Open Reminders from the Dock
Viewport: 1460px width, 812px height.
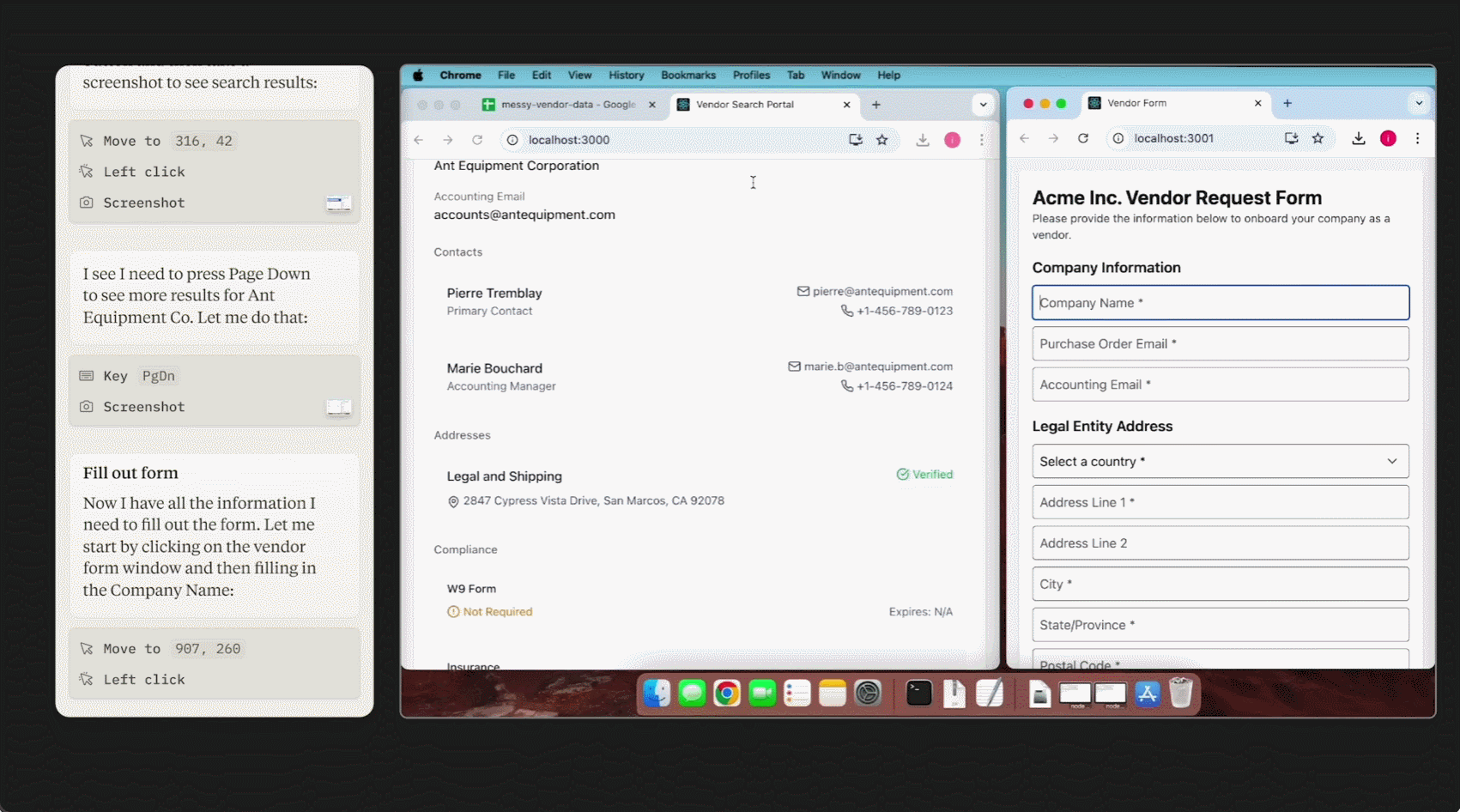(x=797, y=693)
